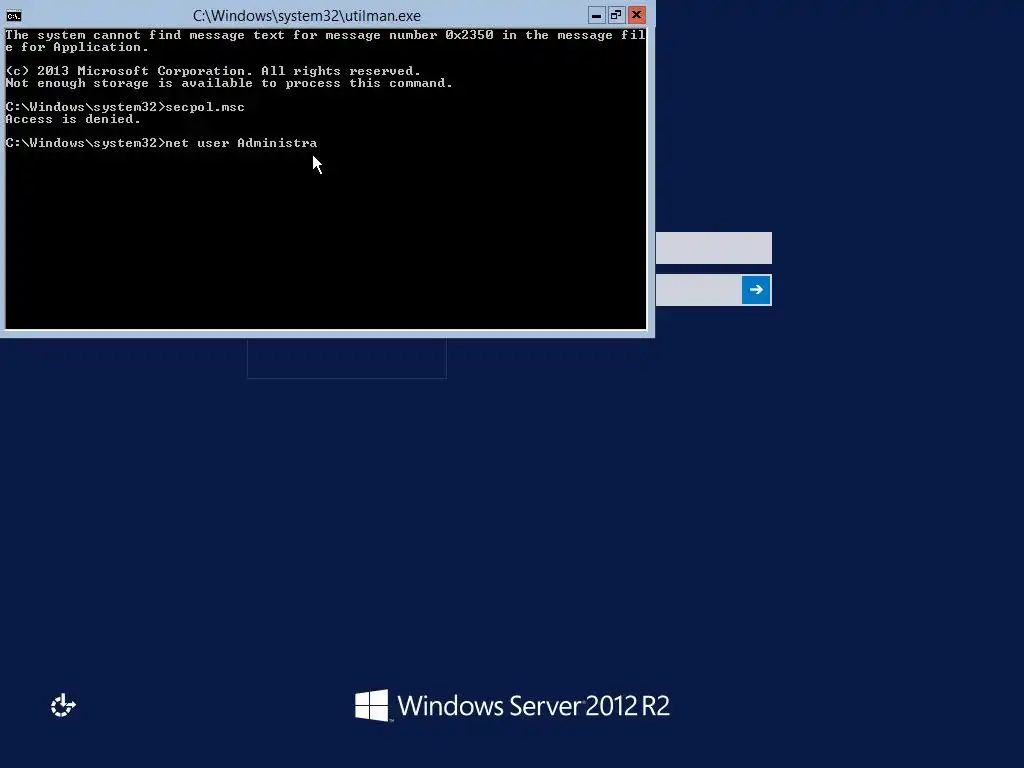Click the 'net user Administra' command line
The image size is (1024, 768).
click(161, 143)
